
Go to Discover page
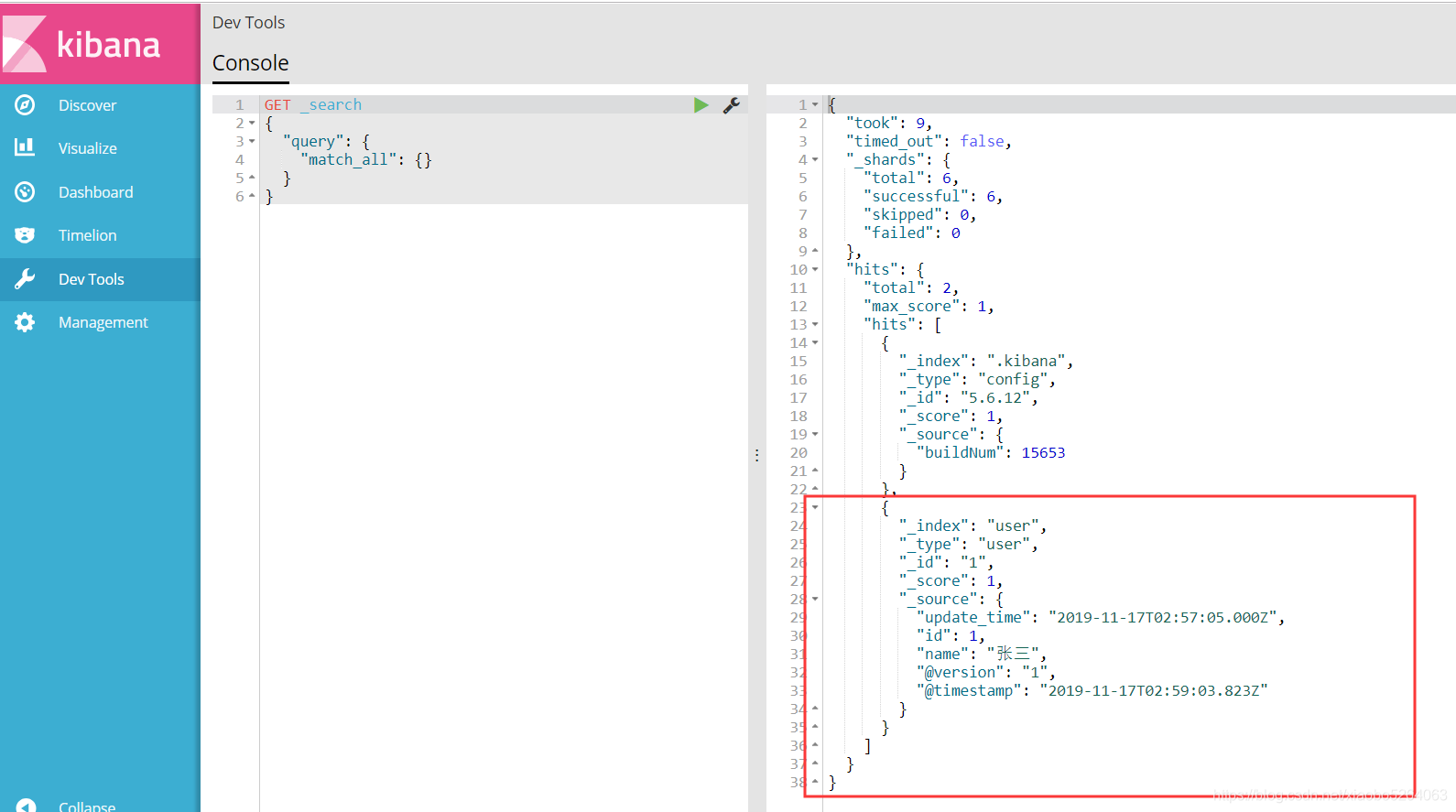(x=87, y=105)
